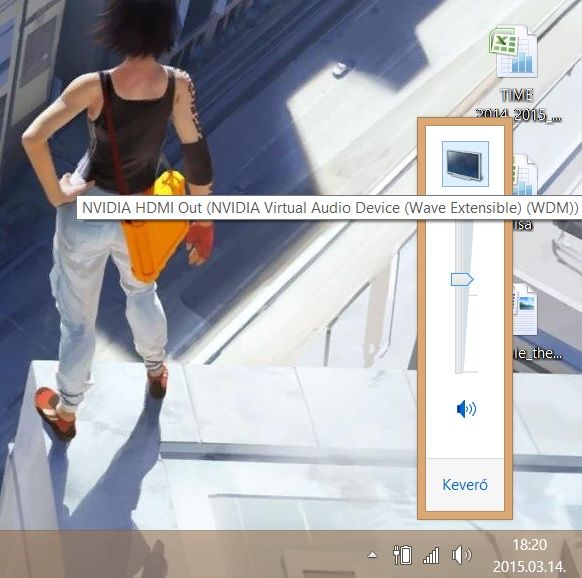Image resolution: width=582 pixels, height=578 pixels.
Task: Select the second Excel file on desktop
Action: (525, 174)
